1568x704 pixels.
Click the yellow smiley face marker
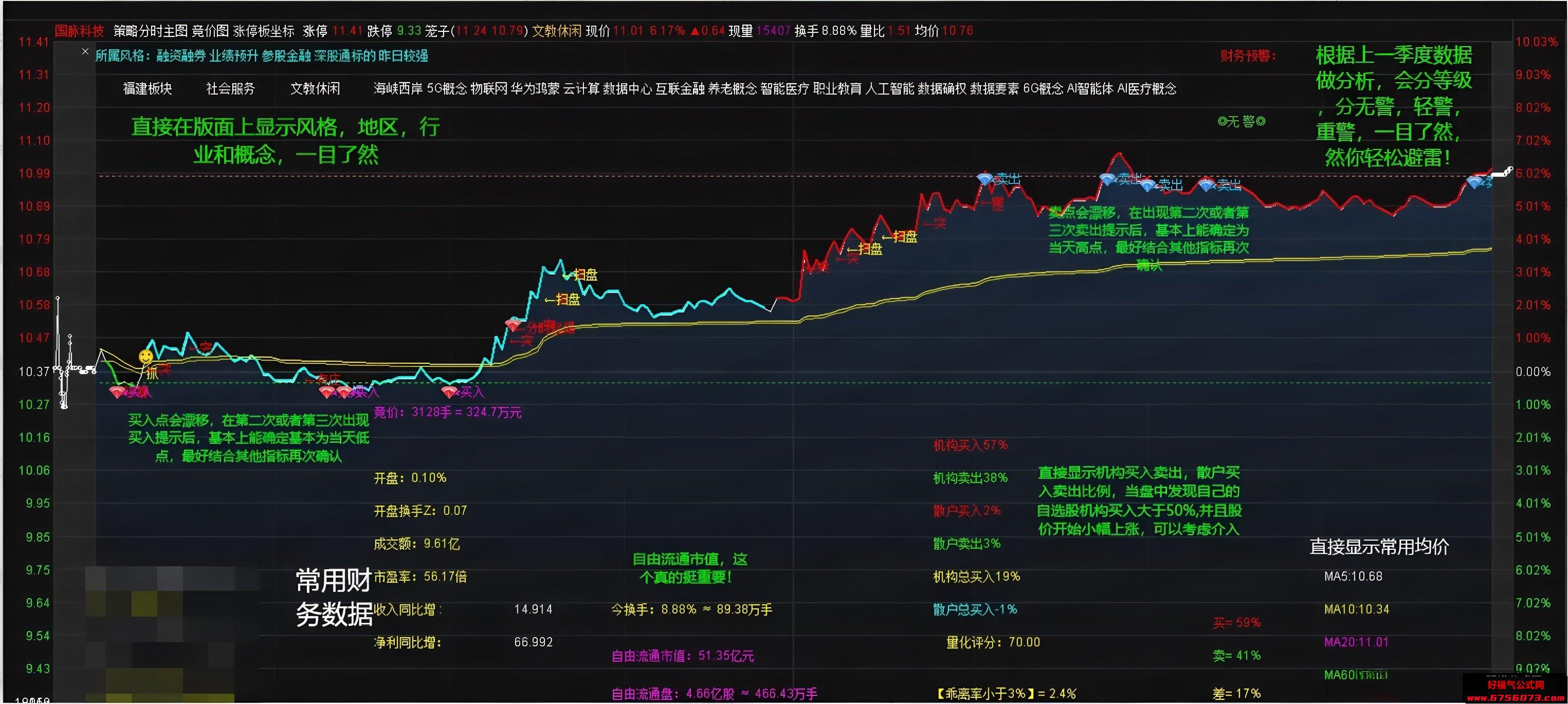(x=146, y=357)
